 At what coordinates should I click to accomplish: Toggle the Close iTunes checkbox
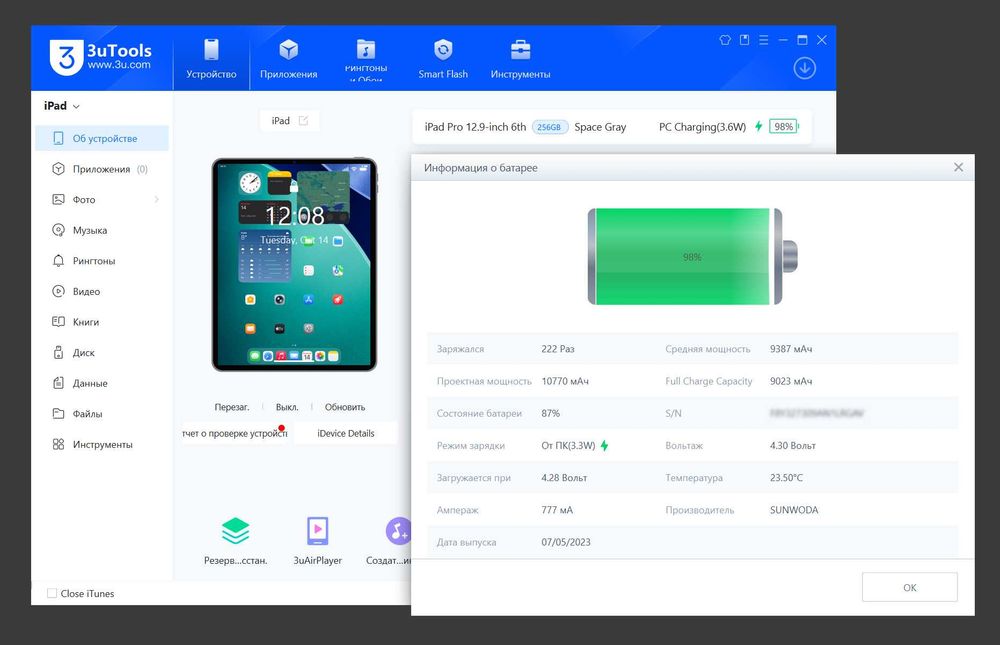(x=52, y=593)
